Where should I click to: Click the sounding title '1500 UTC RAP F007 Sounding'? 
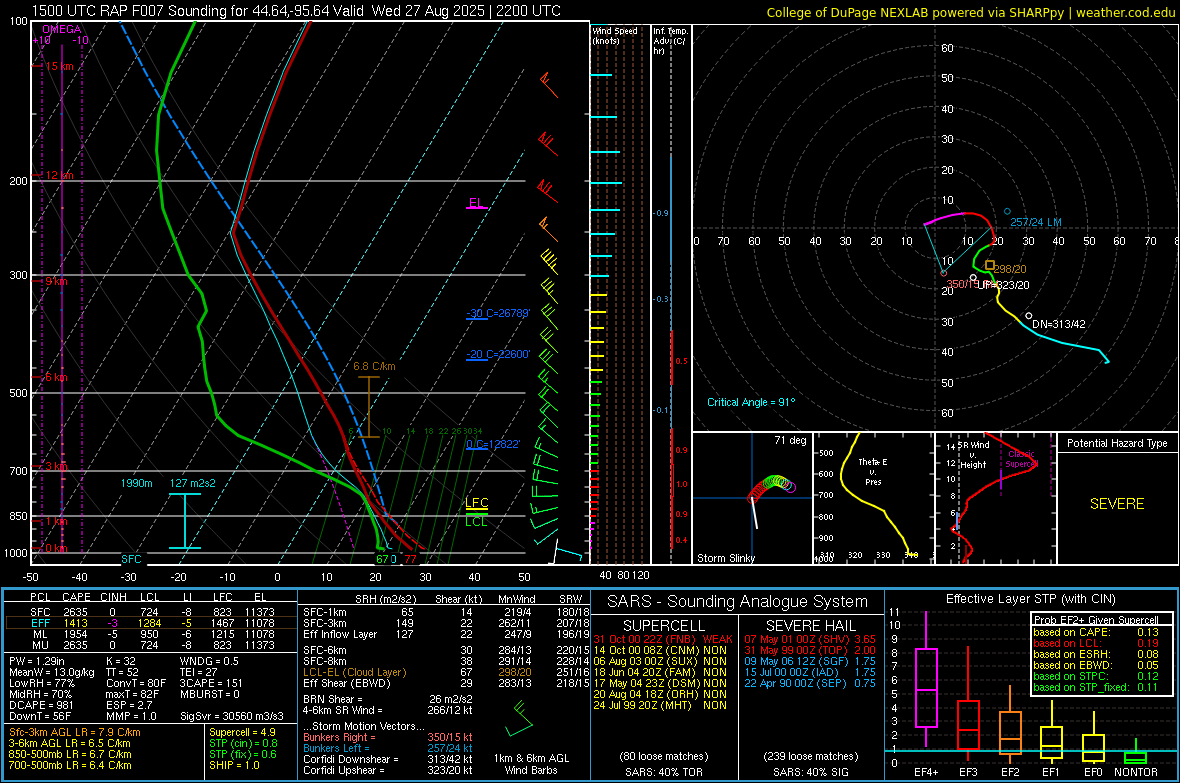tap(129, 11)
